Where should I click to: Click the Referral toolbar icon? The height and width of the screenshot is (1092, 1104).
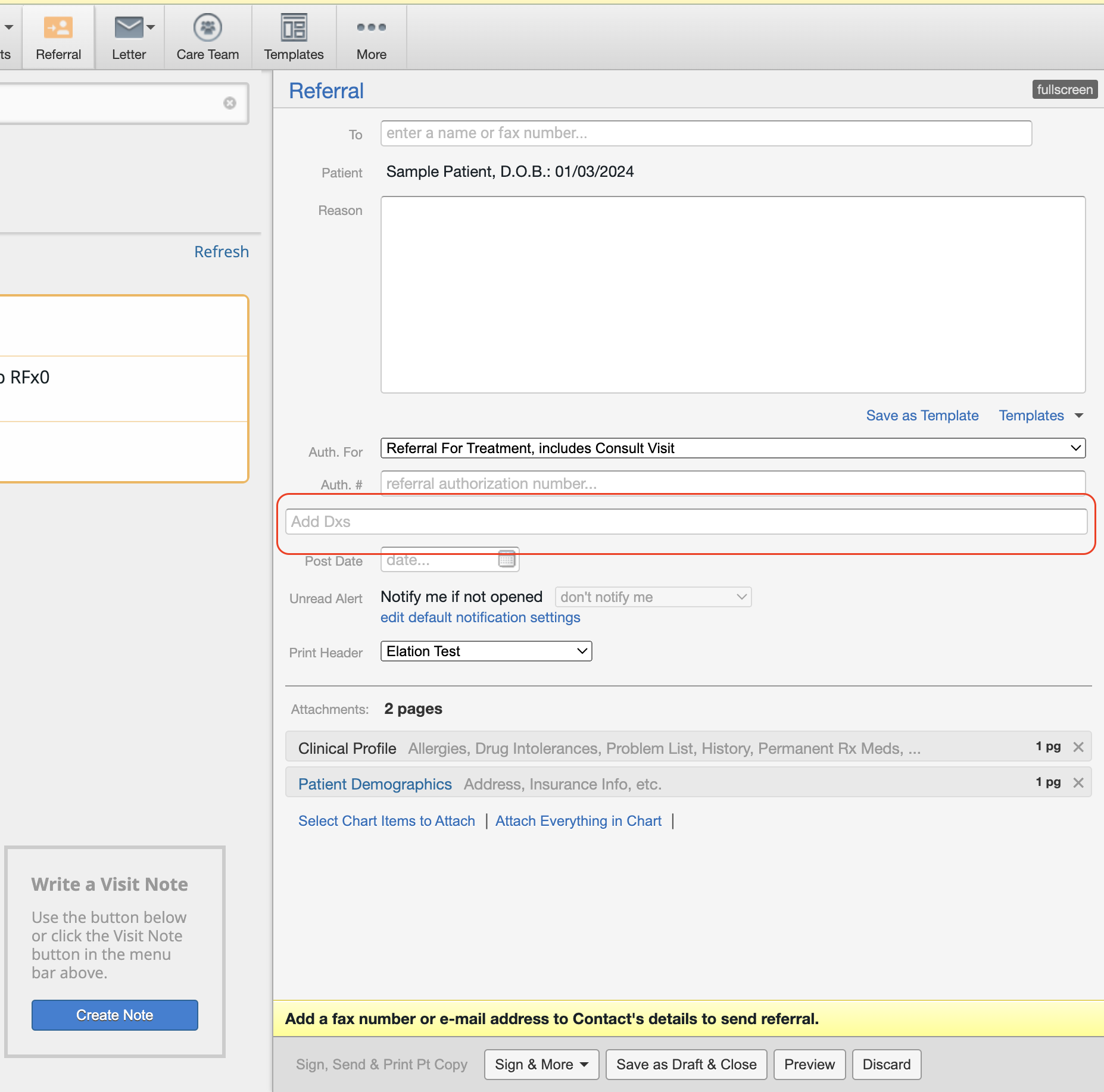tap(58, 38)
